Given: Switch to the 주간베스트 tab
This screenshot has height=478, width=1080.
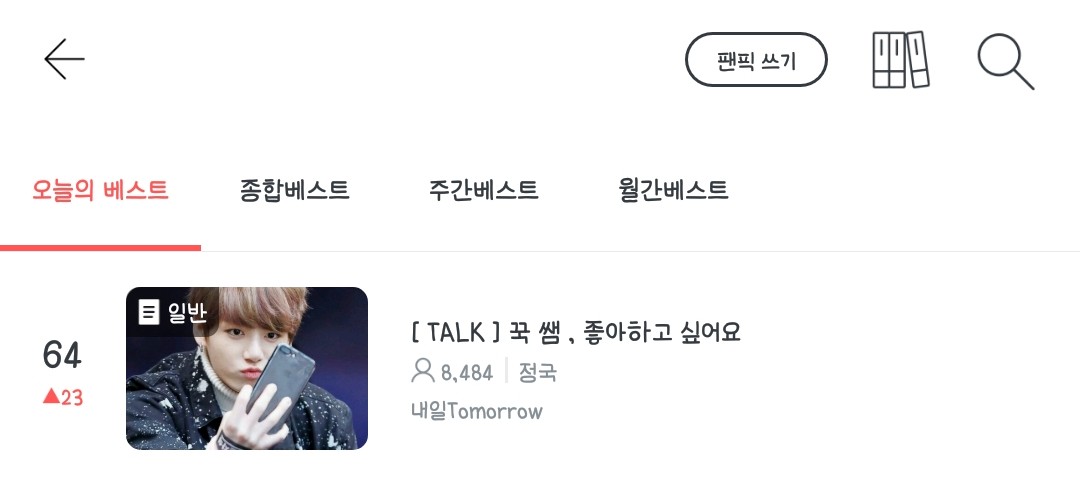Looking at the screenshot, I should click(x=484, y=189).
